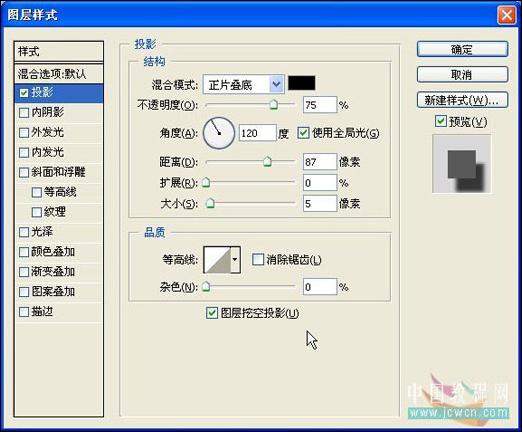Toggle the 图层挖空投影 checkbox
Screen dimensions: 522x432
click(212, 313)
